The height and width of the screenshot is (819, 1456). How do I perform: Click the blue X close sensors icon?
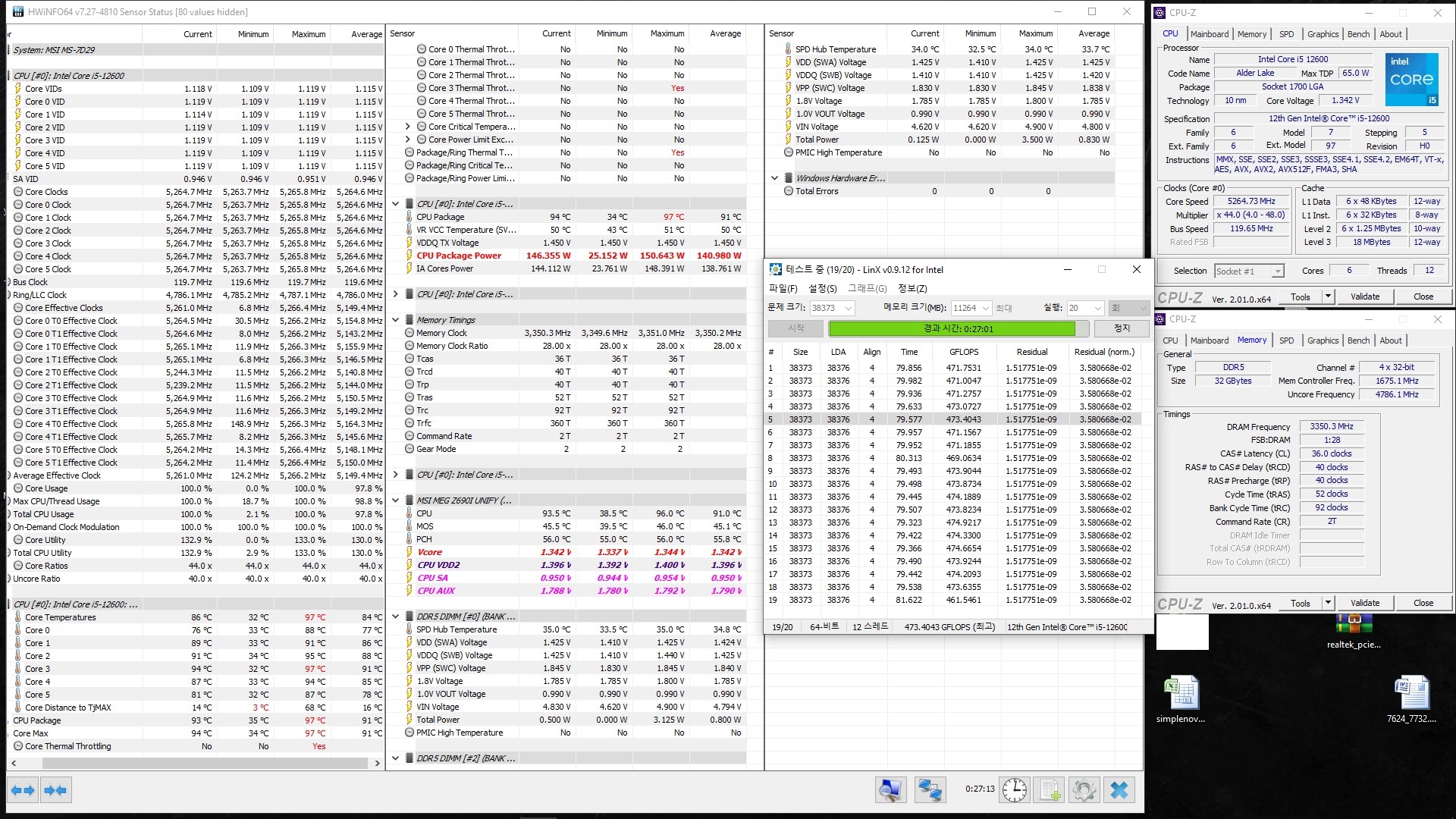(x=1119, y=790)
